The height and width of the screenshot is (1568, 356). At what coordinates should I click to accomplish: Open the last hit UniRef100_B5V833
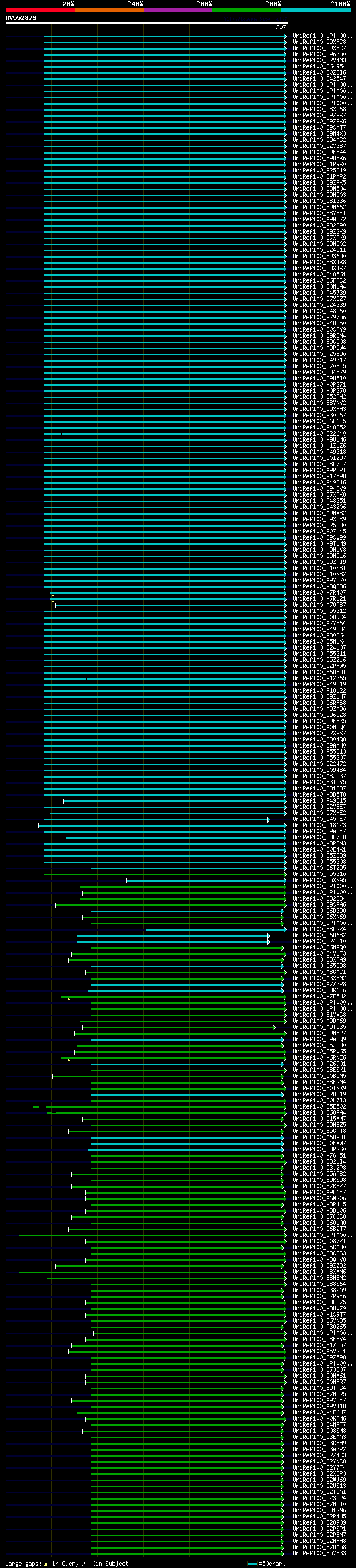319,1554
